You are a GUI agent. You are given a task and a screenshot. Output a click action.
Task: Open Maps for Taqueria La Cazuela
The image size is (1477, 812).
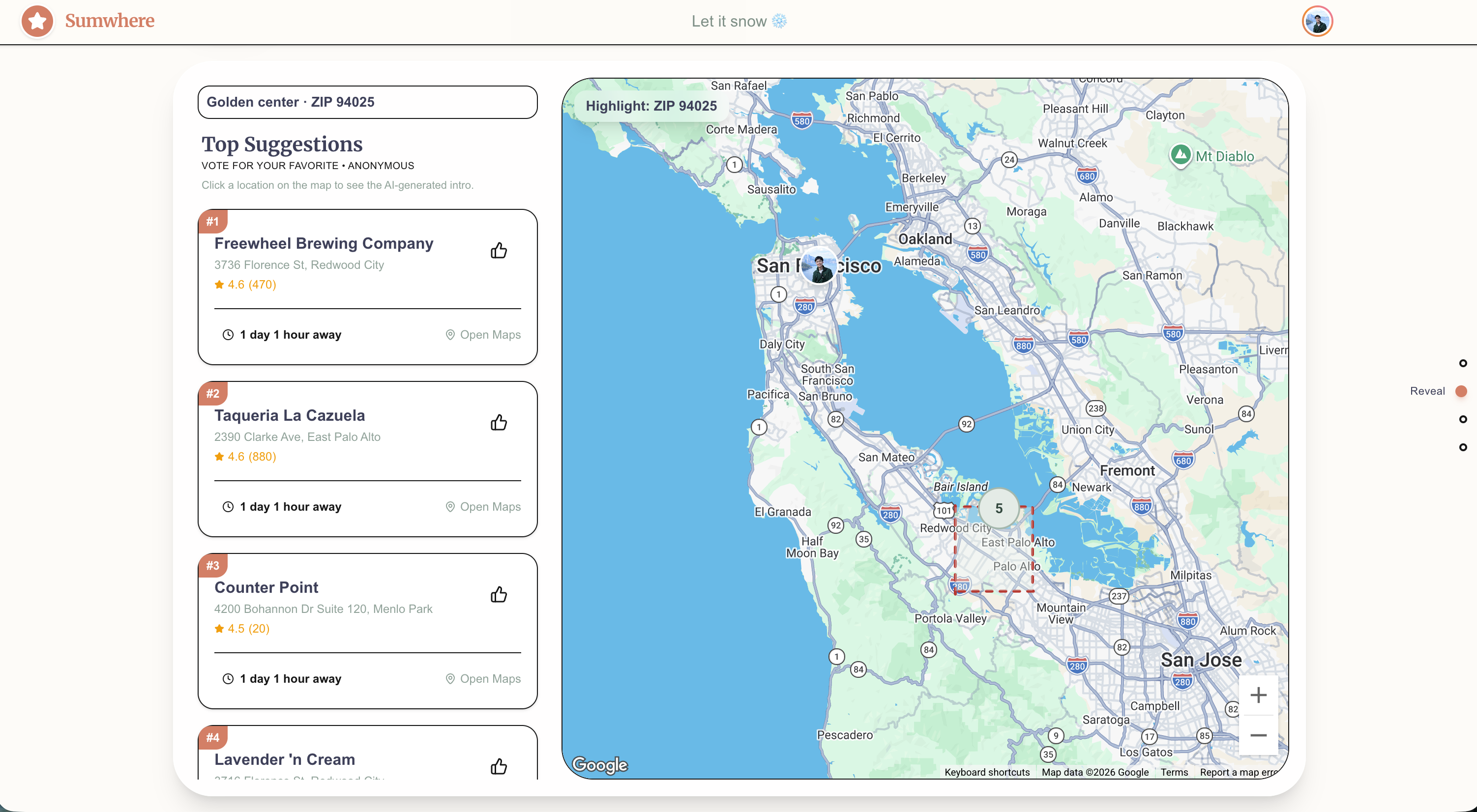coord(483,507)
